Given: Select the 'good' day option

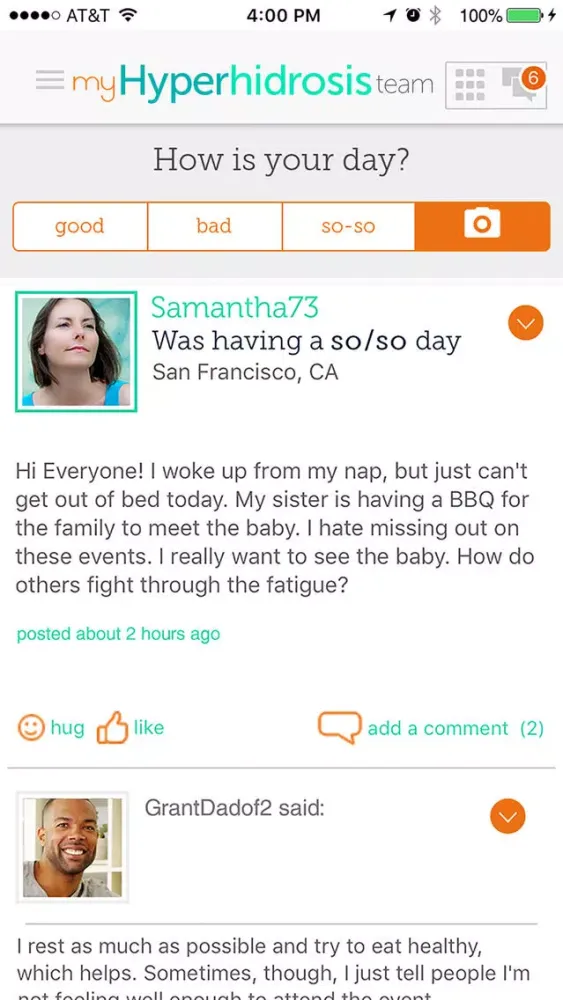Looking at the screenshot, I should [x=80, y=226].
